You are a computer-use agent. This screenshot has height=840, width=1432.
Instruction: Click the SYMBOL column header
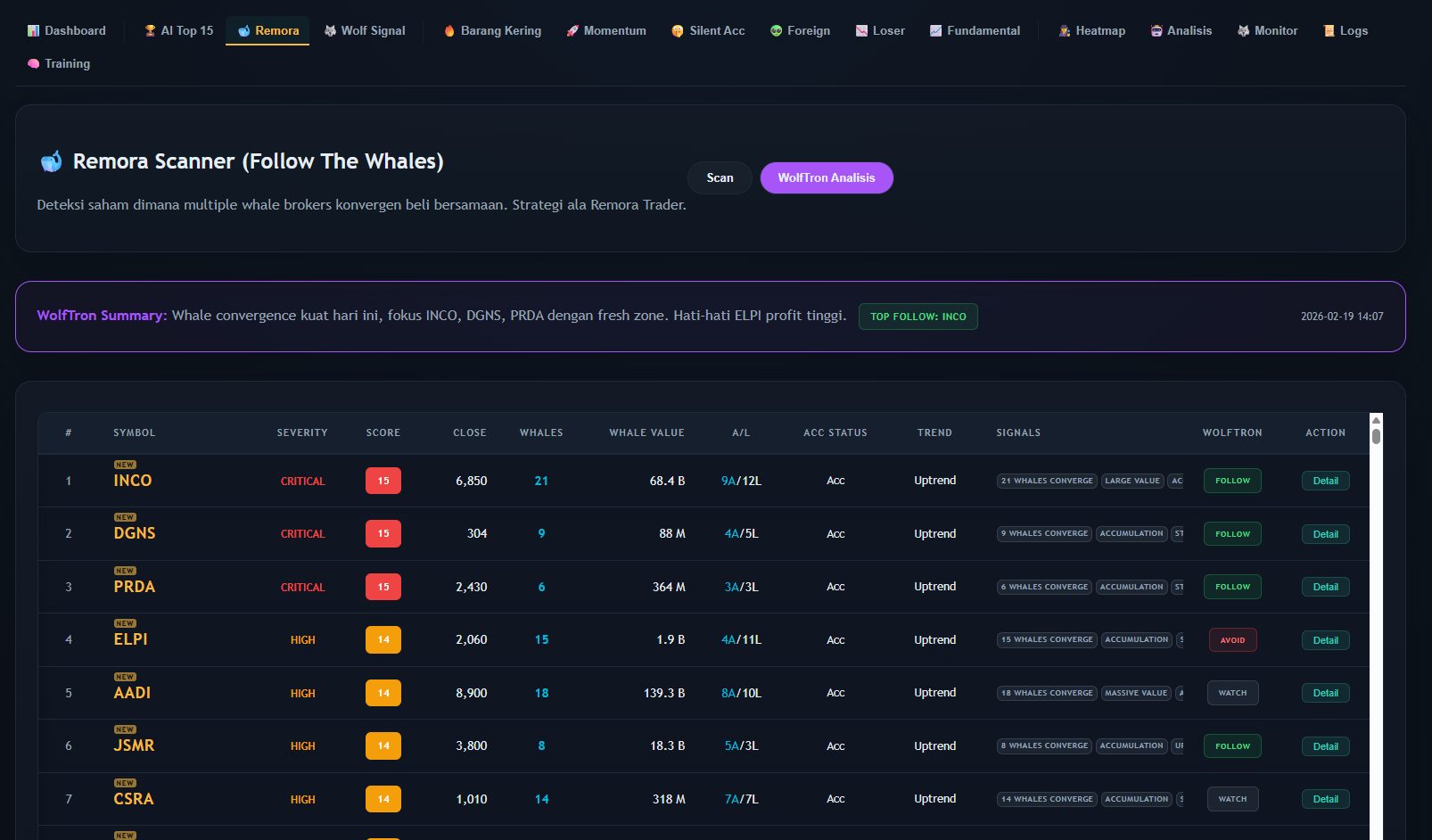tap(135, 433)
